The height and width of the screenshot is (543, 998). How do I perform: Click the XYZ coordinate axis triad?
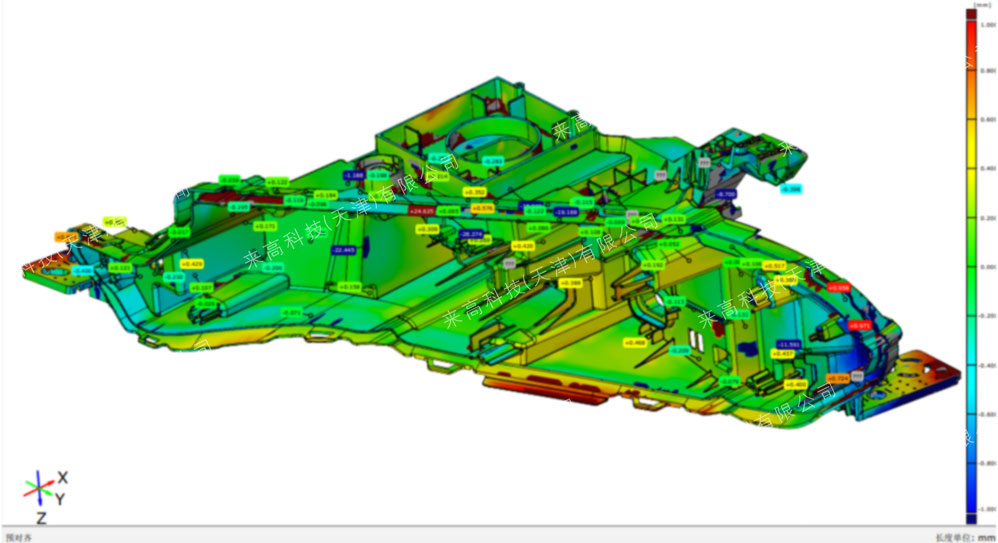pyautogui.click(x=42, y=489)
